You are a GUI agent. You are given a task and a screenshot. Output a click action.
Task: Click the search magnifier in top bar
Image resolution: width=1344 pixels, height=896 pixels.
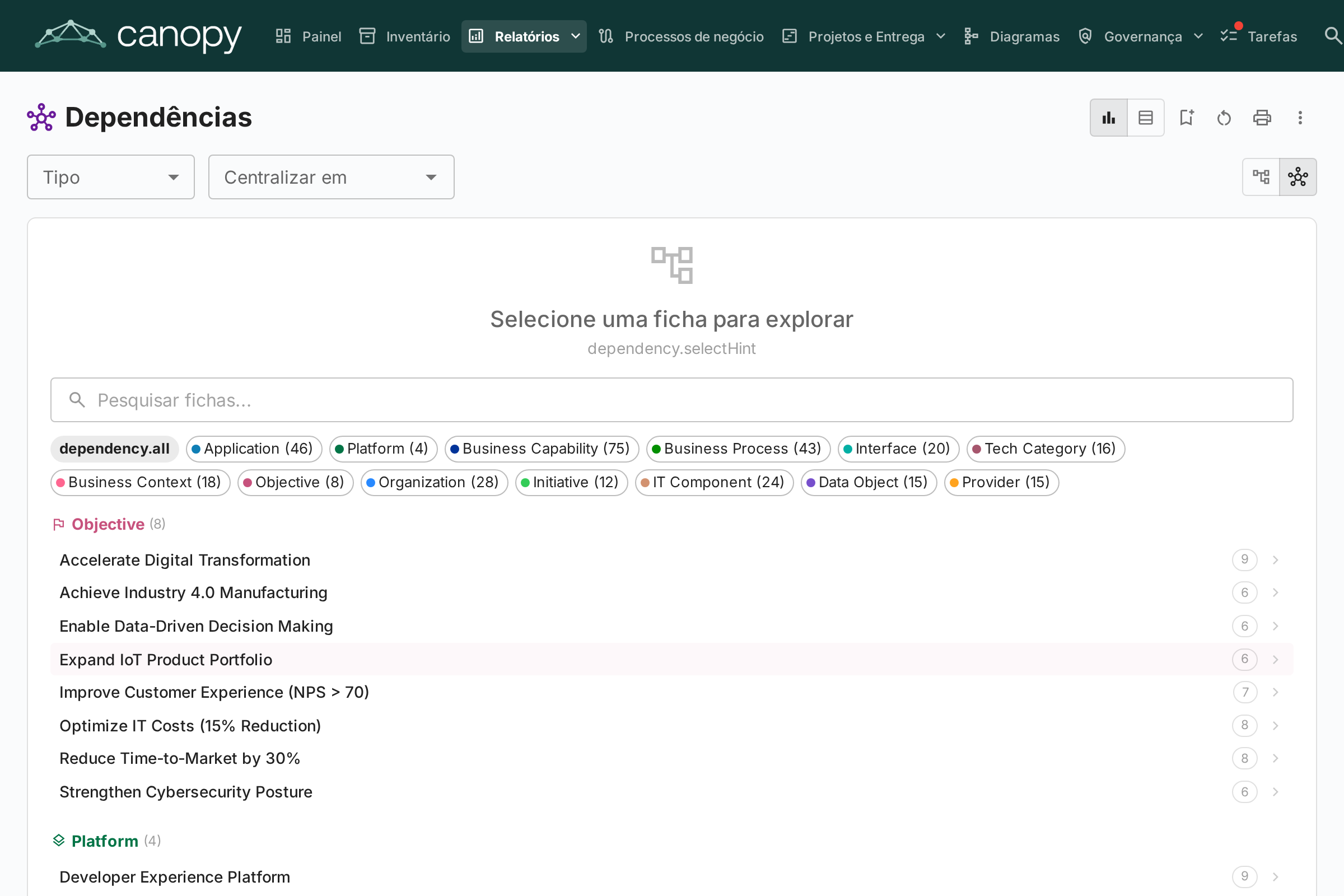1333,36
